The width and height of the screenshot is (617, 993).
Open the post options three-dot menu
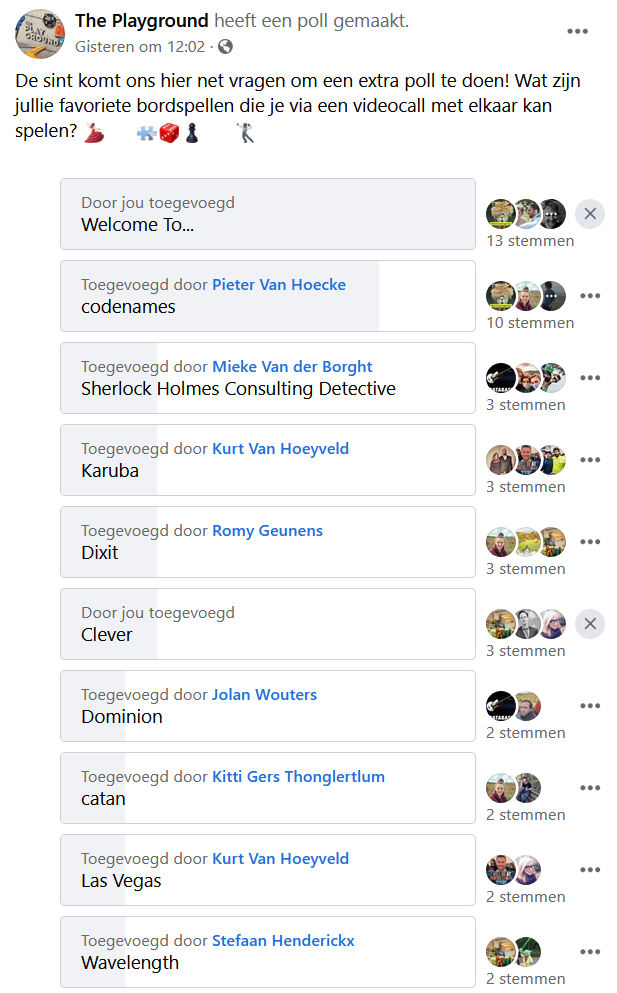coord(577,31)
